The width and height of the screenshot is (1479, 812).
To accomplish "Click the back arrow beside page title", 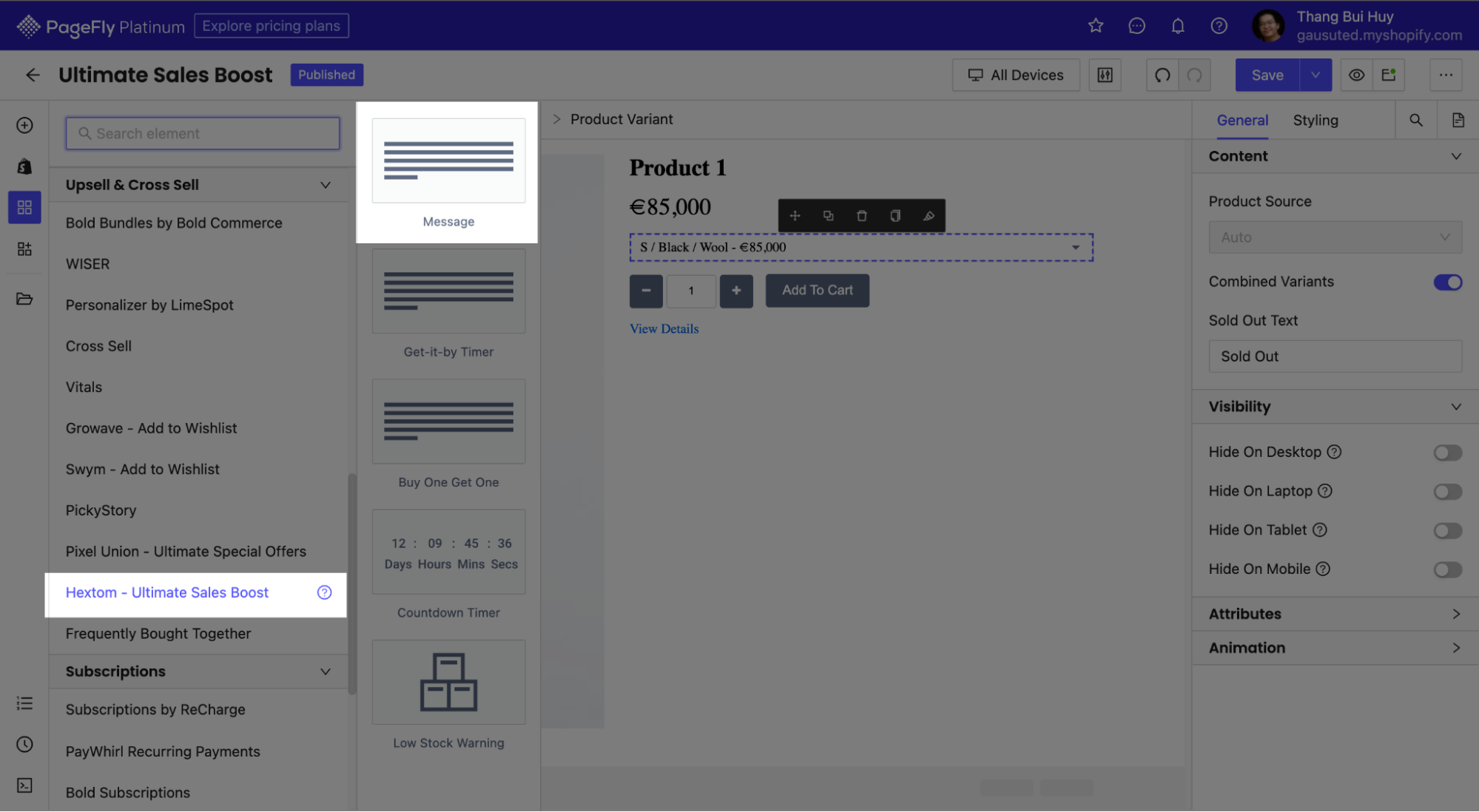I will 33,75.
